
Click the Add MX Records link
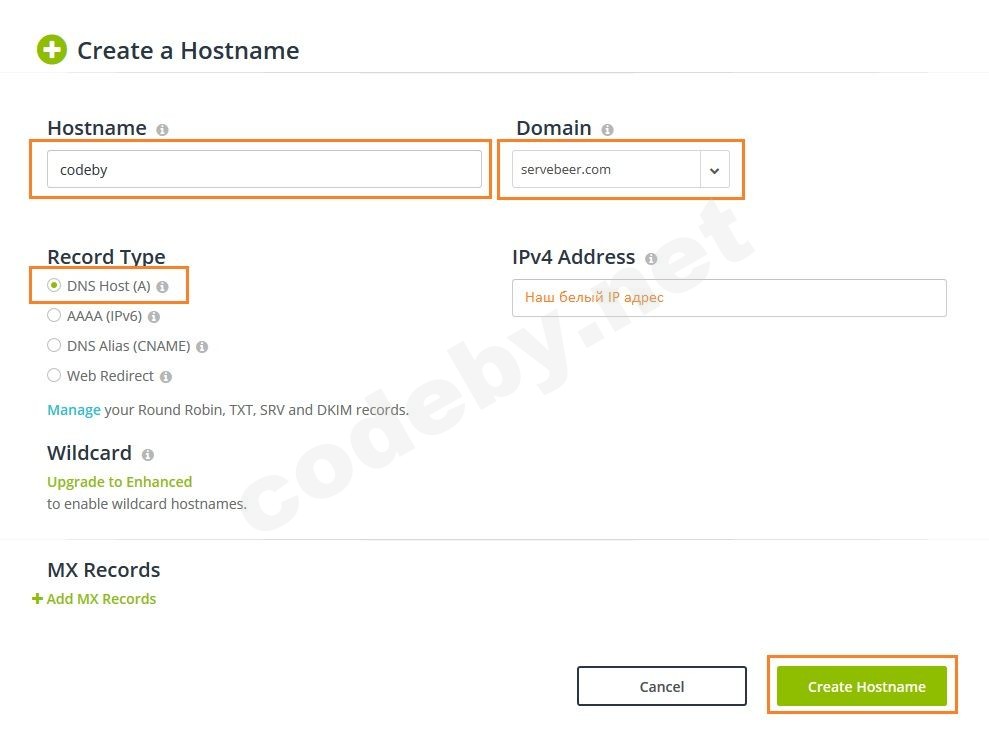(95, 599)
